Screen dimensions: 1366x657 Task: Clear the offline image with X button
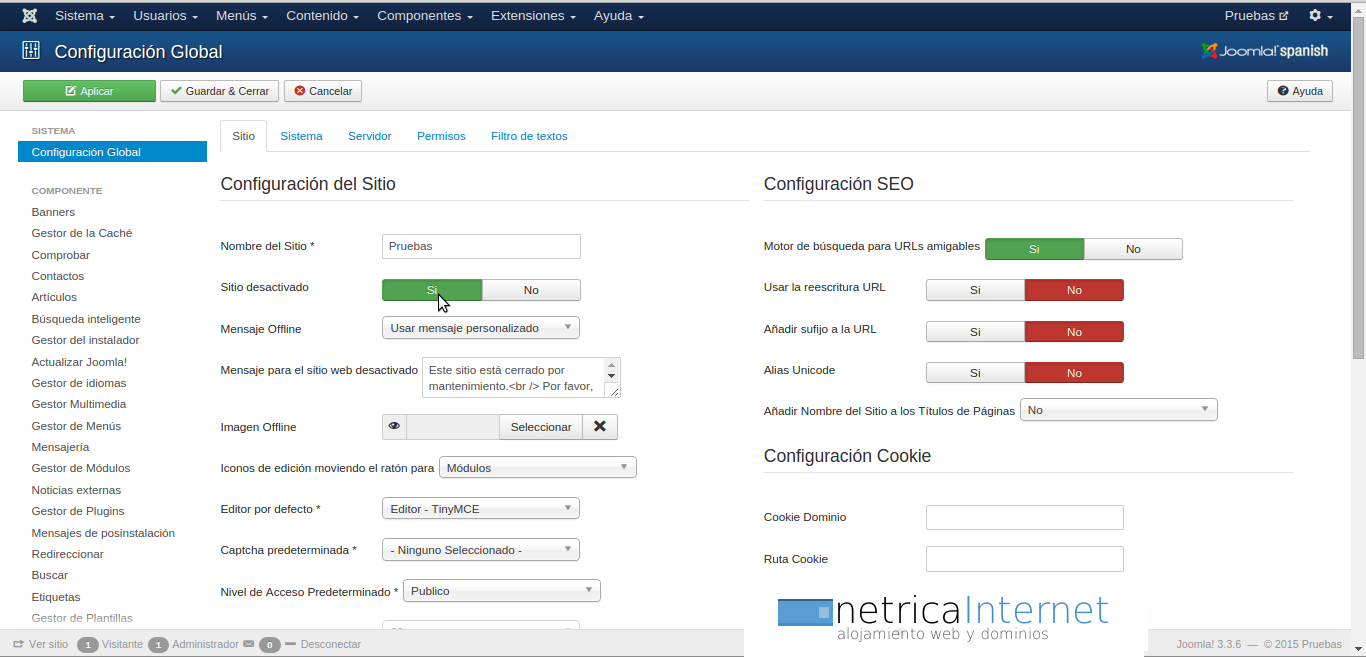pos(600,427)
